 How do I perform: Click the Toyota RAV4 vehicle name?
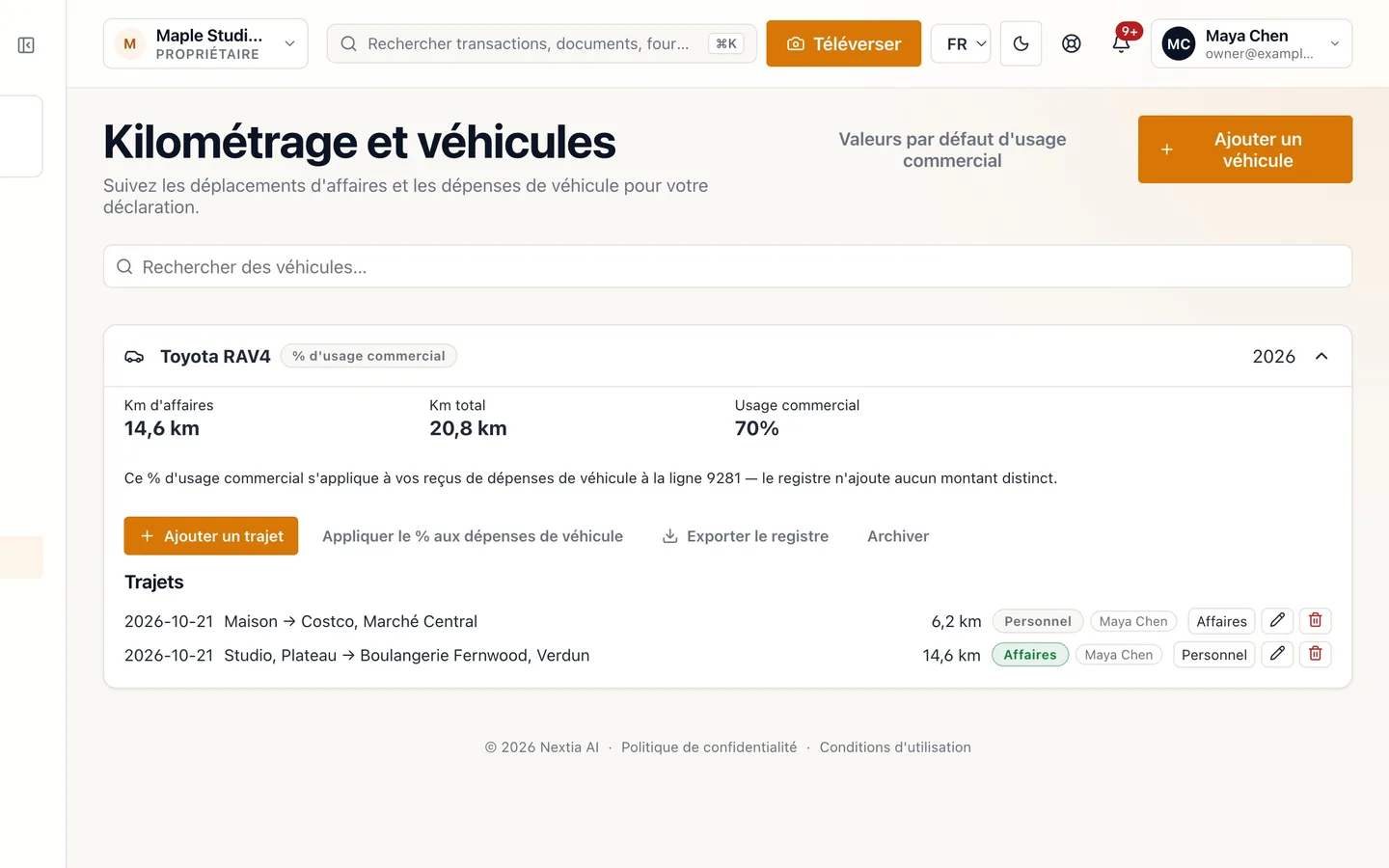point(215,357)
